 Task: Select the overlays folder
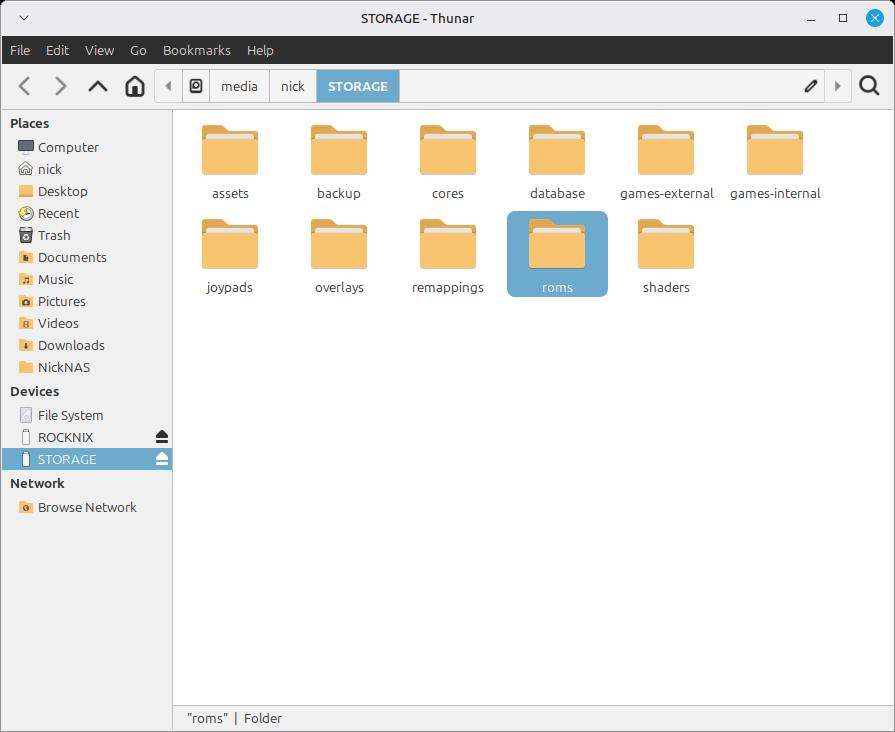click(339, 256)
